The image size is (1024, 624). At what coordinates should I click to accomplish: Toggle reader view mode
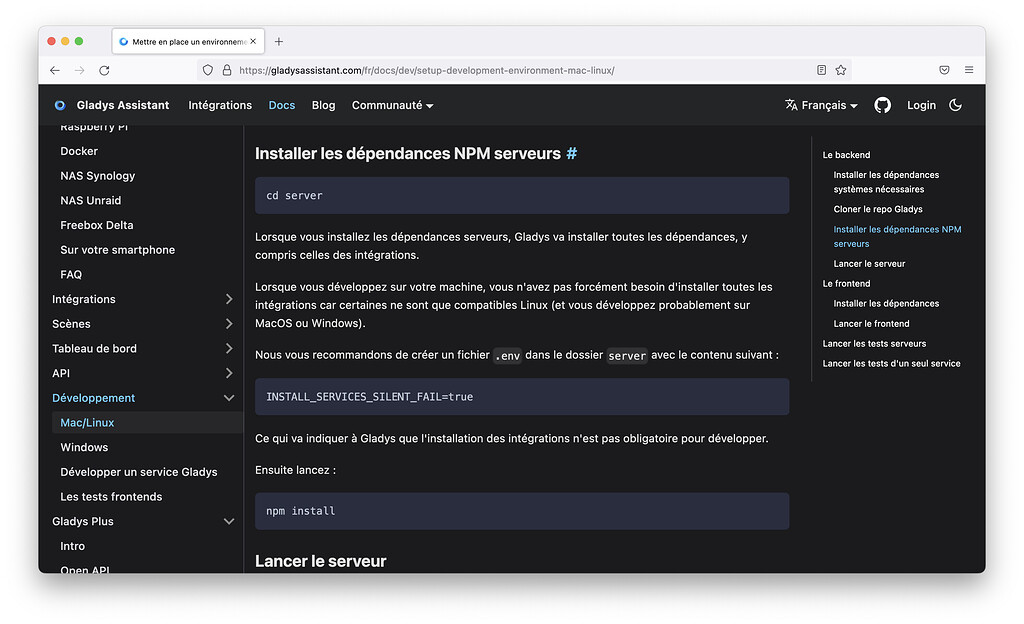click(x=821, y=70)
